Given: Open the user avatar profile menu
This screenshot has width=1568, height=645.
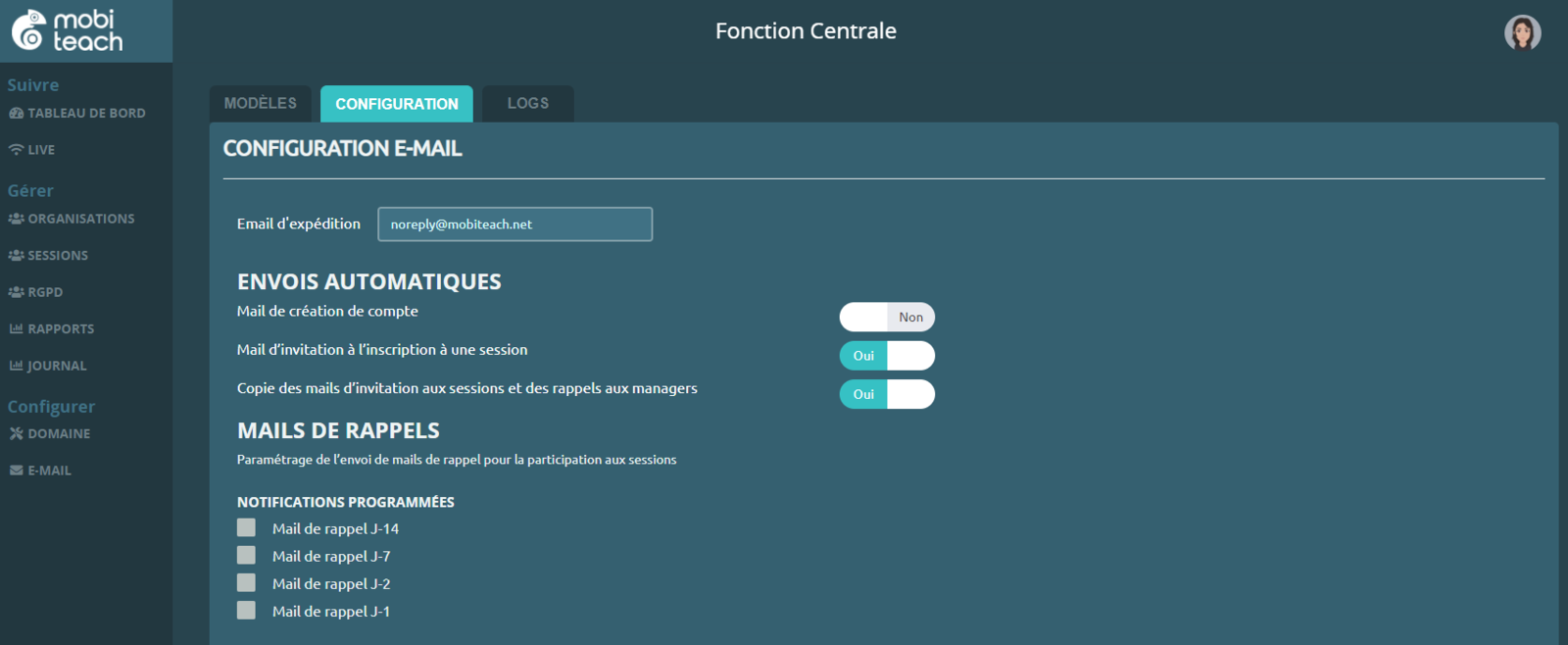Looking at the screenshot, I should [1522, 32].
